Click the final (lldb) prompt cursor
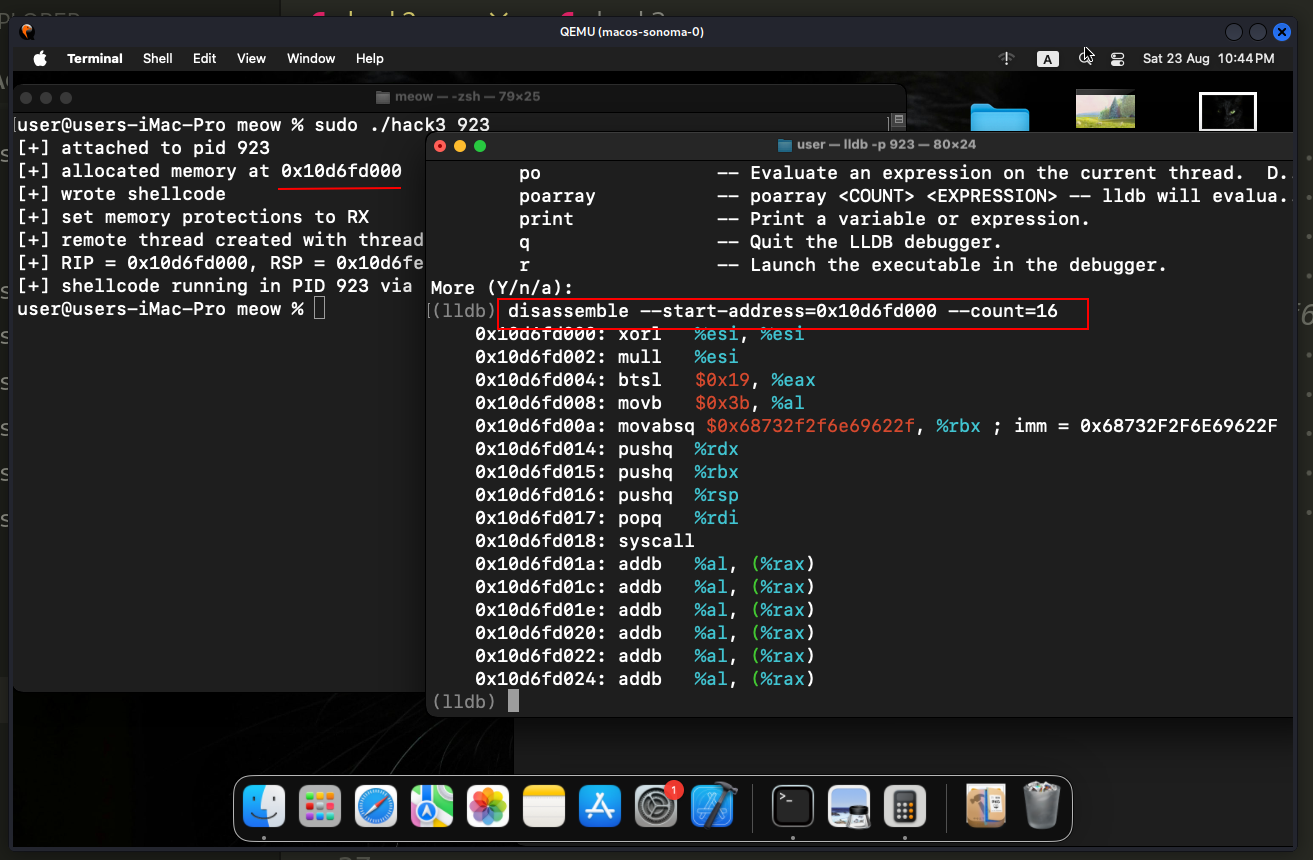Screen dimensions: 1313x860 coord(513,702)
